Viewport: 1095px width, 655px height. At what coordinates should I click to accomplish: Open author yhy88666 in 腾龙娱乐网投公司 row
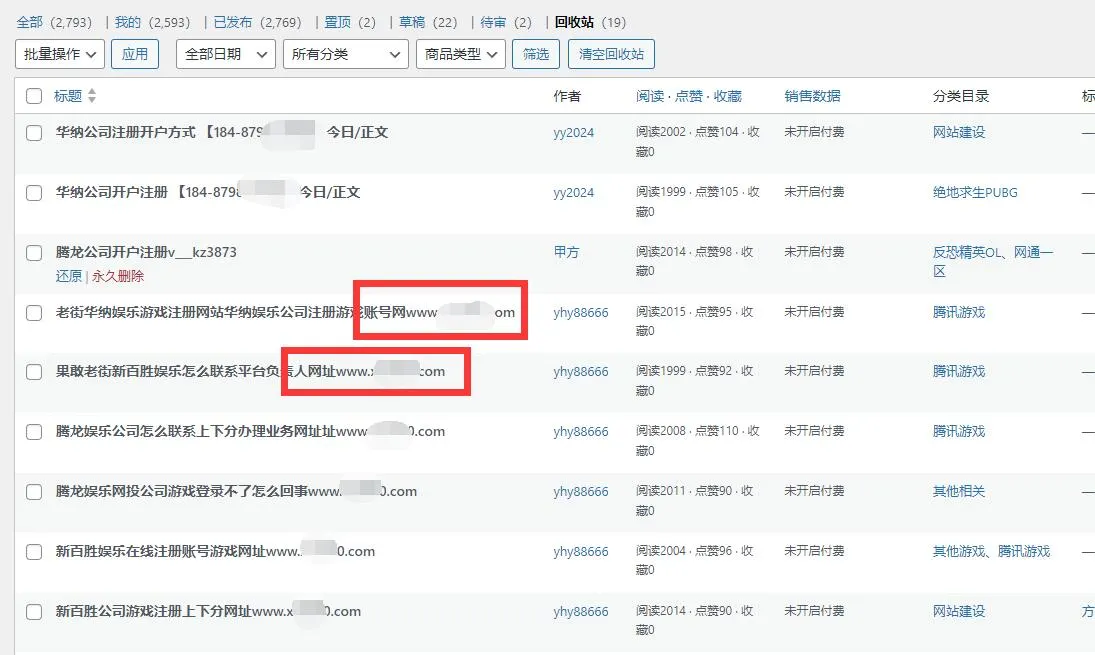coord(581,492)
